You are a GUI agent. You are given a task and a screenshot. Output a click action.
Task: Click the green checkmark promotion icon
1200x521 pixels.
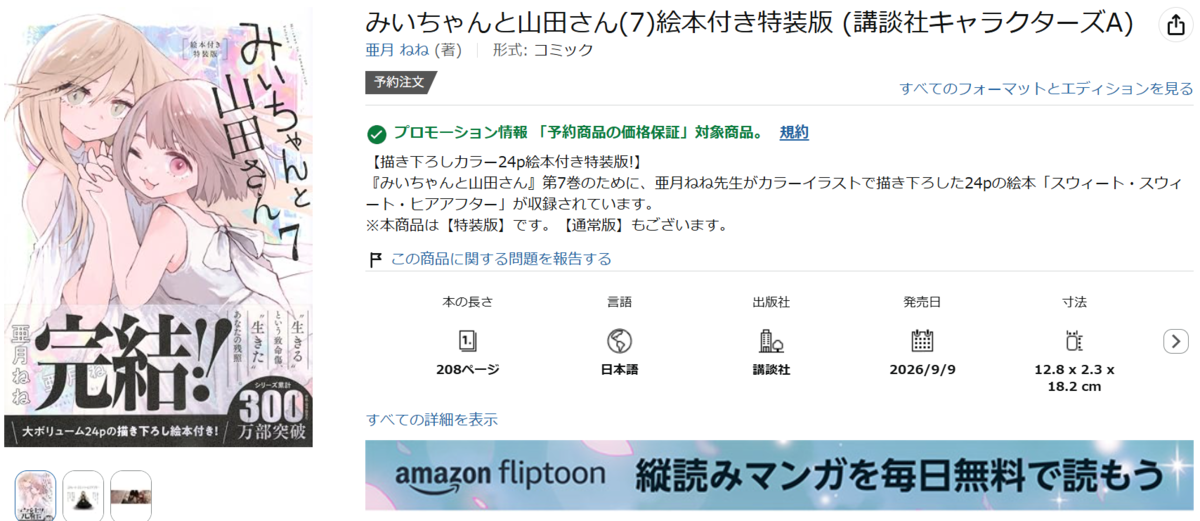(x=376, y=134)
